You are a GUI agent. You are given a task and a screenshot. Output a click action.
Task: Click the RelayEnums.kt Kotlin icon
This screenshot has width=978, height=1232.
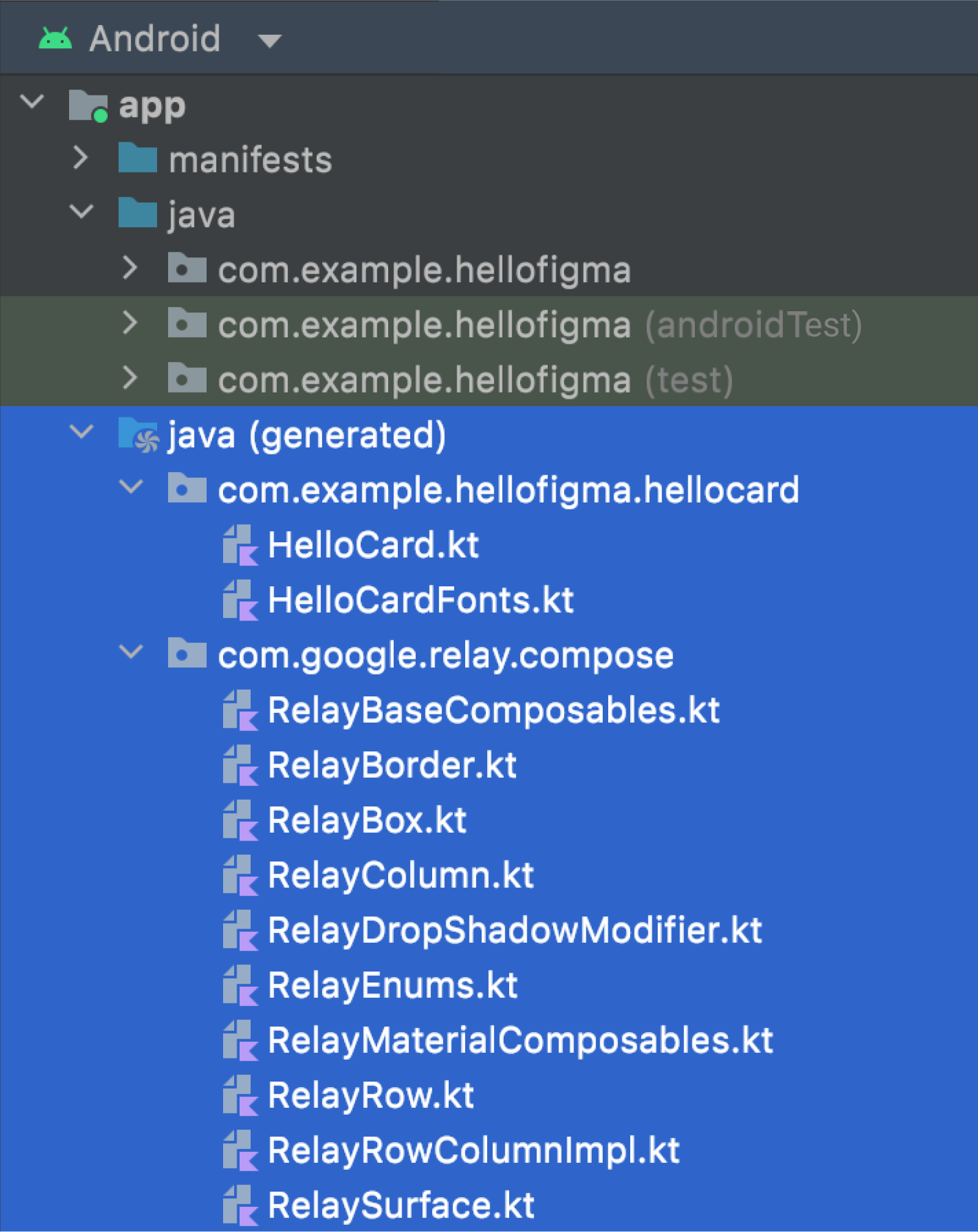pos(240,985)
